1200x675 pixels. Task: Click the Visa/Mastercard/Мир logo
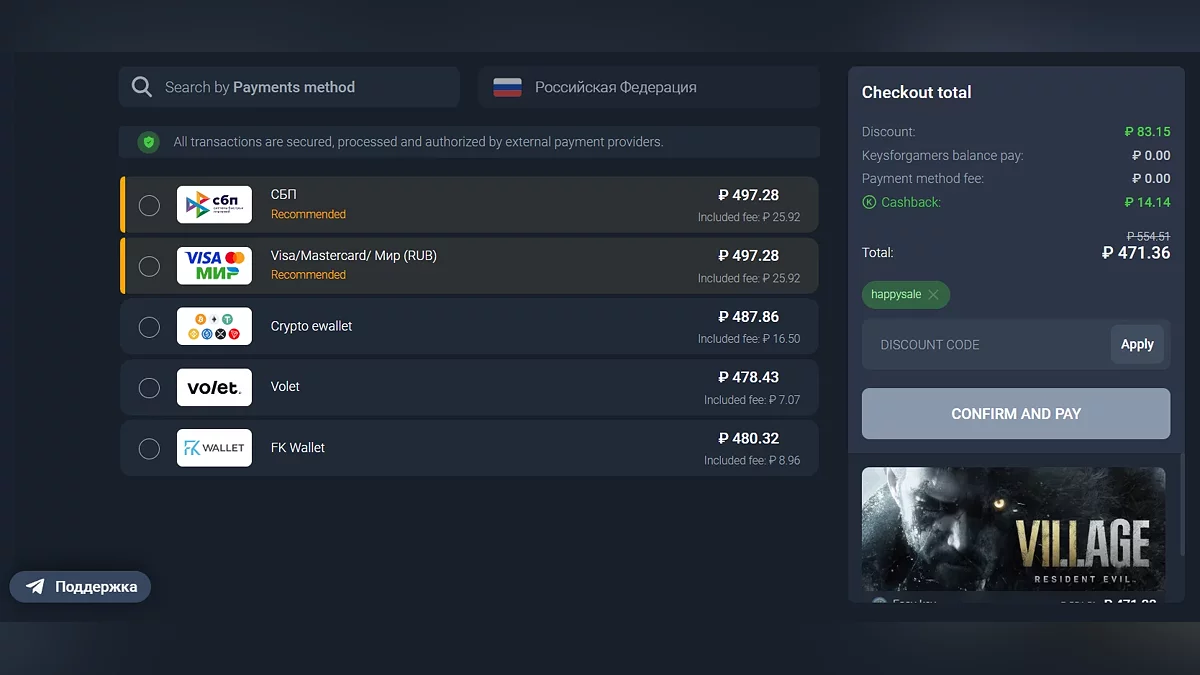coord(214,266)
